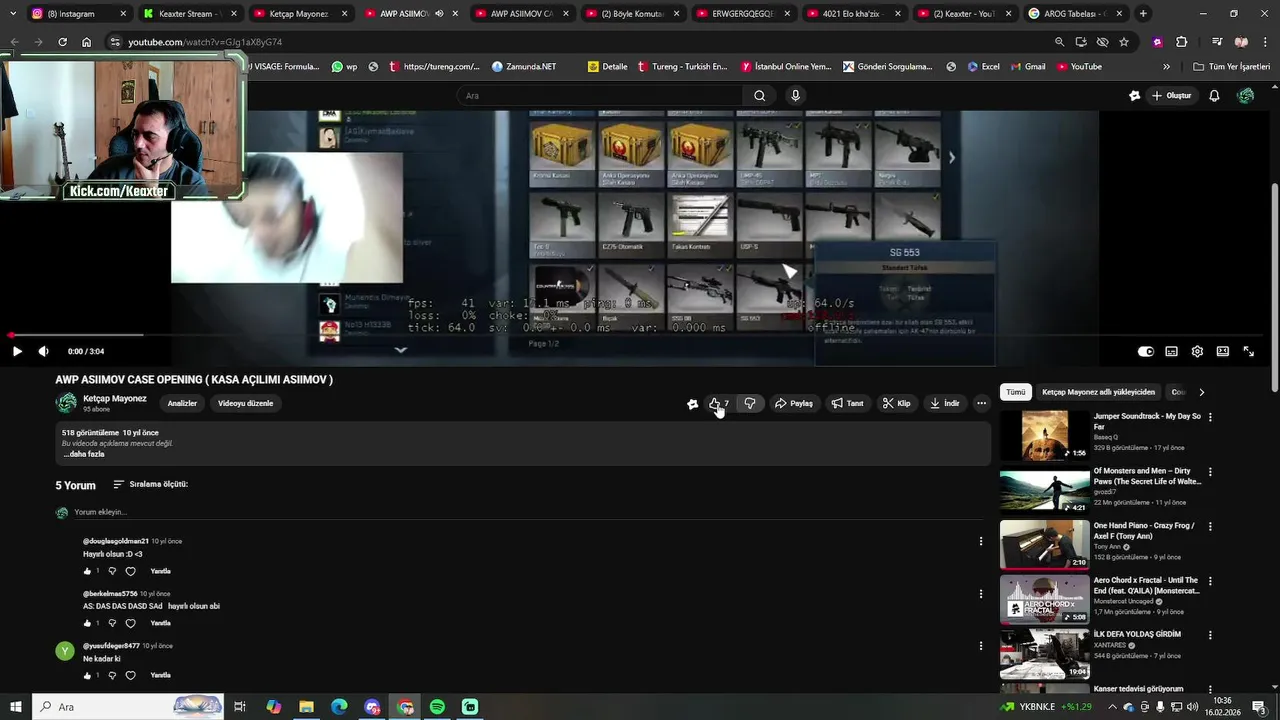The height and width of the screenshot is (720, 1280).
Task: Click the İndir download button
Action: (945, 403)
